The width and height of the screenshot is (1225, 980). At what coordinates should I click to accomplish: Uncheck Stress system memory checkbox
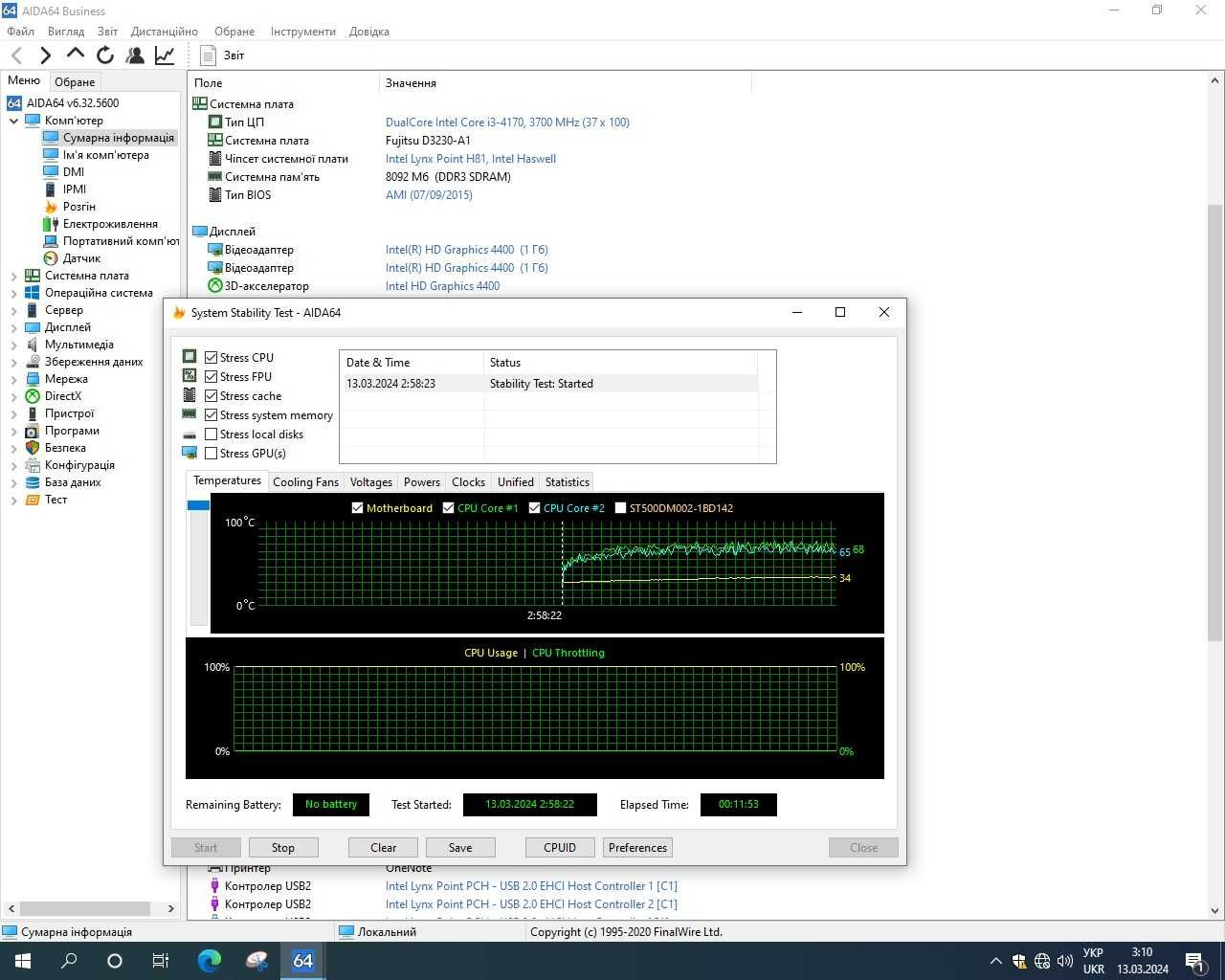(x=212, y=415)
